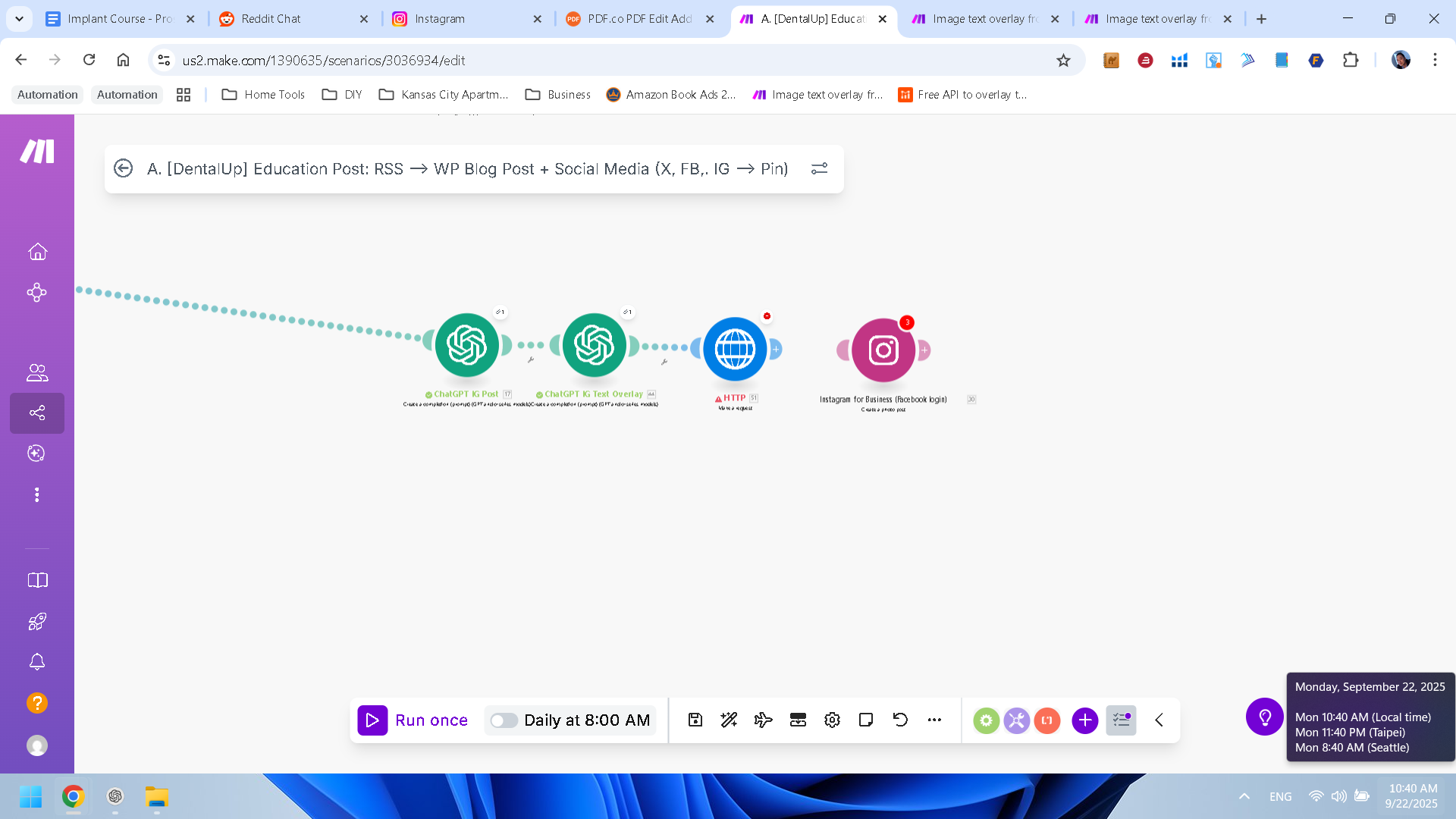Save the scenario with the disk icon

[695, 720]
